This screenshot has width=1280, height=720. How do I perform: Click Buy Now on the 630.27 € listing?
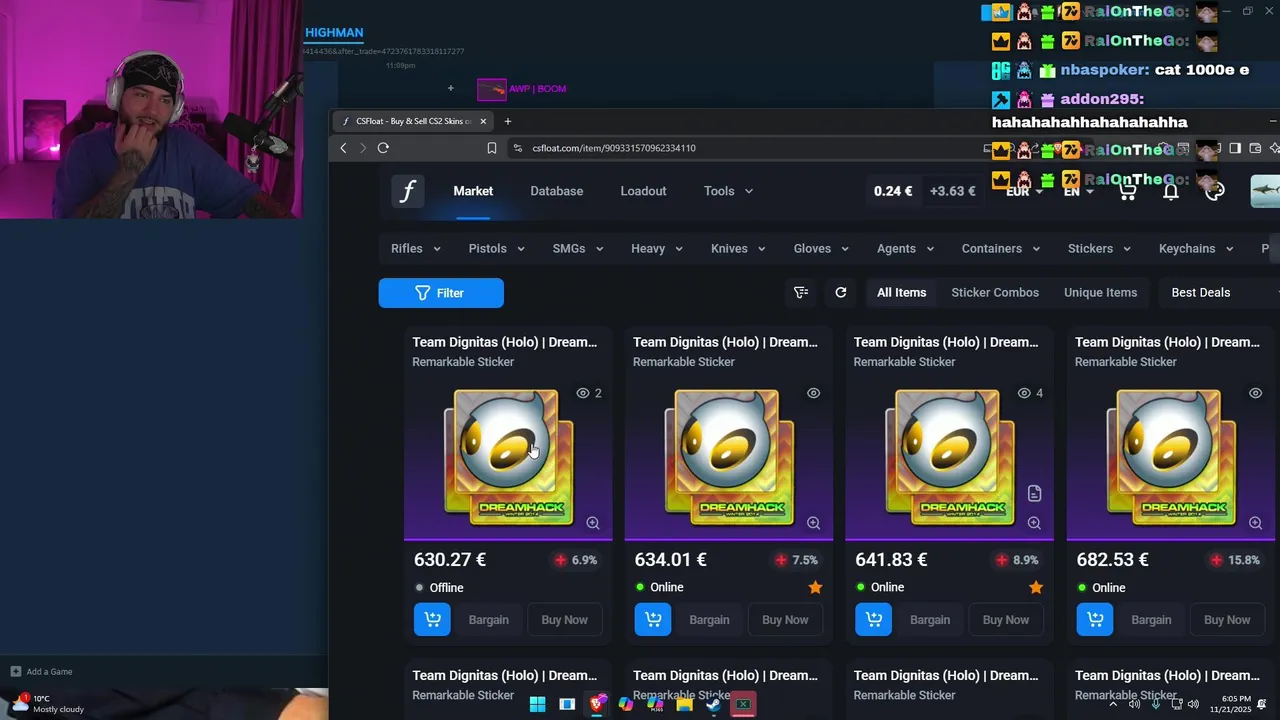tap(564, 620)
